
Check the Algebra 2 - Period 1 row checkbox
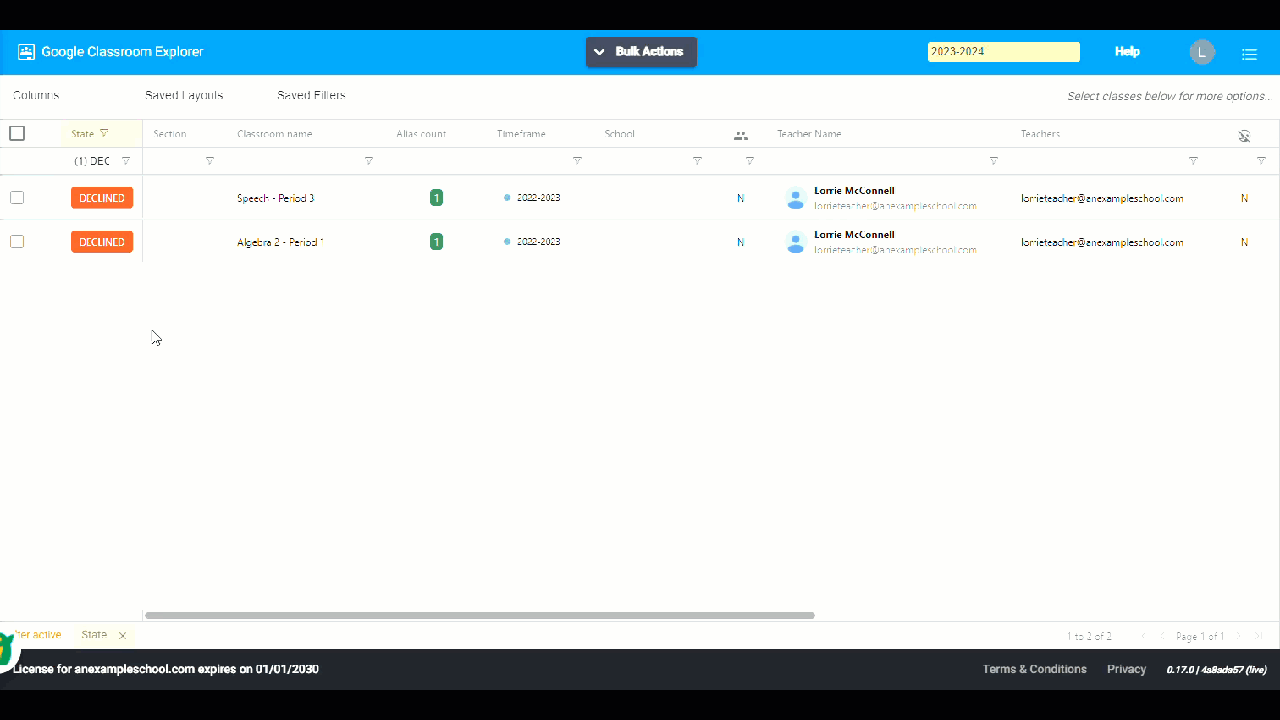(x=17, y=242)
